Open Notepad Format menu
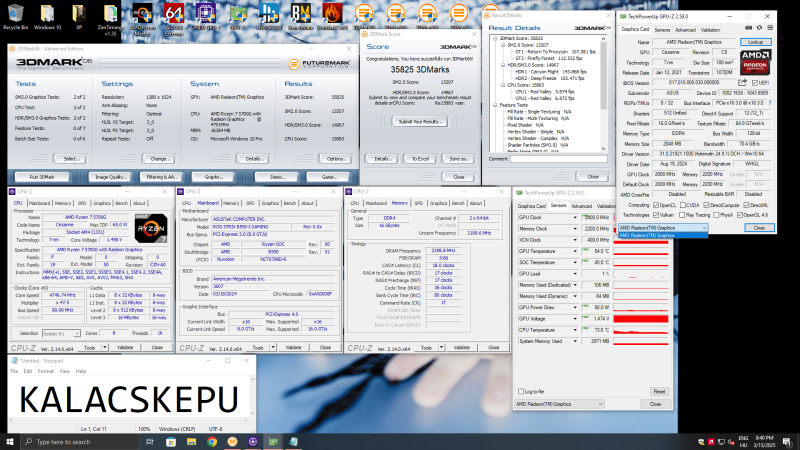The width and height of the screenshot is (800, 450). coord(45,371)
